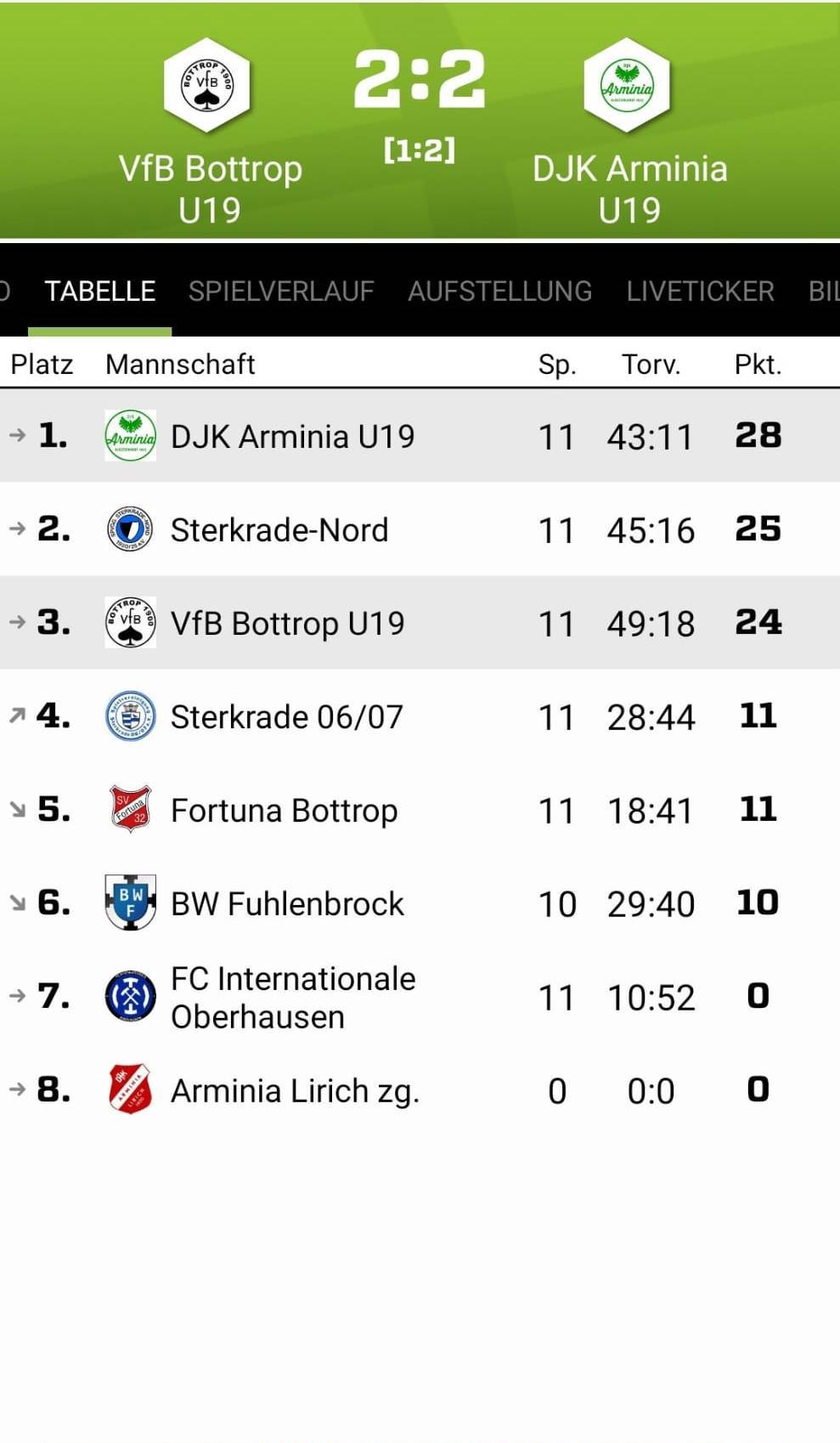Tap the Arminia Lirich zg. crest

[130, 1089]
